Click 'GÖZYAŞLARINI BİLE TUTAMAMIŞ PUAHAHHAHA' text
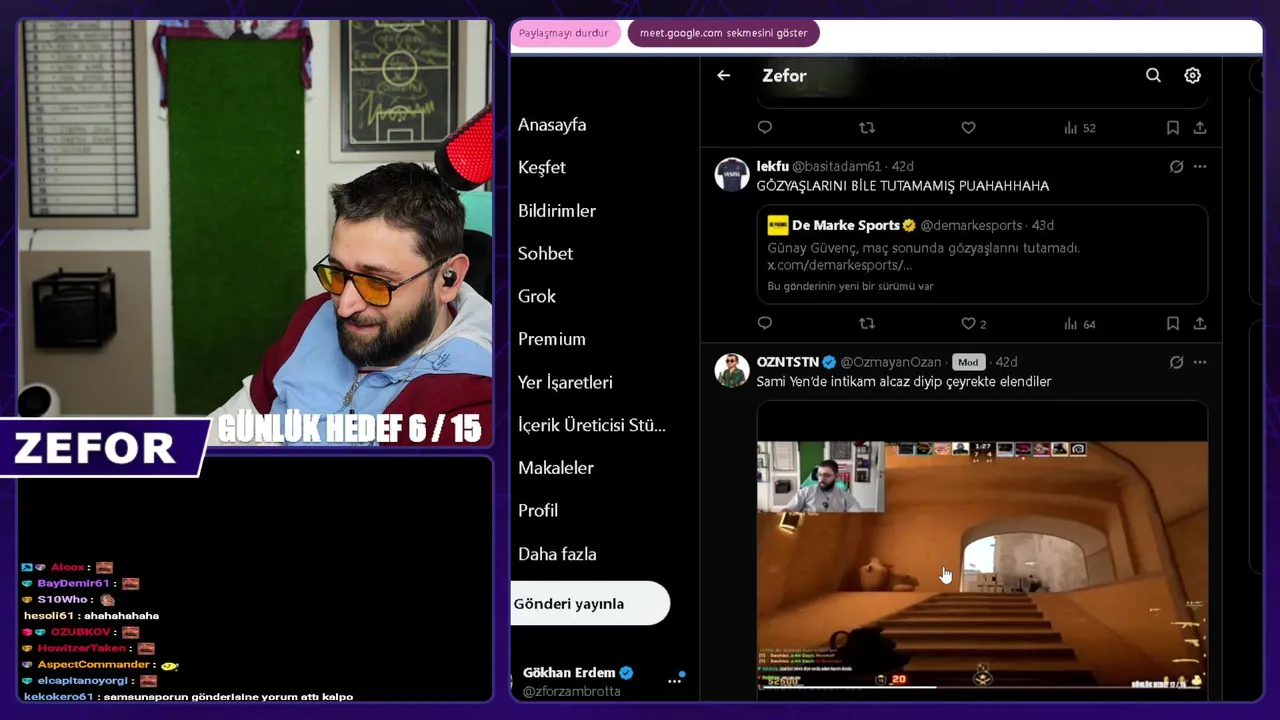The height and width of the screenshot is (720, 1280). click(x=903, y=186)
